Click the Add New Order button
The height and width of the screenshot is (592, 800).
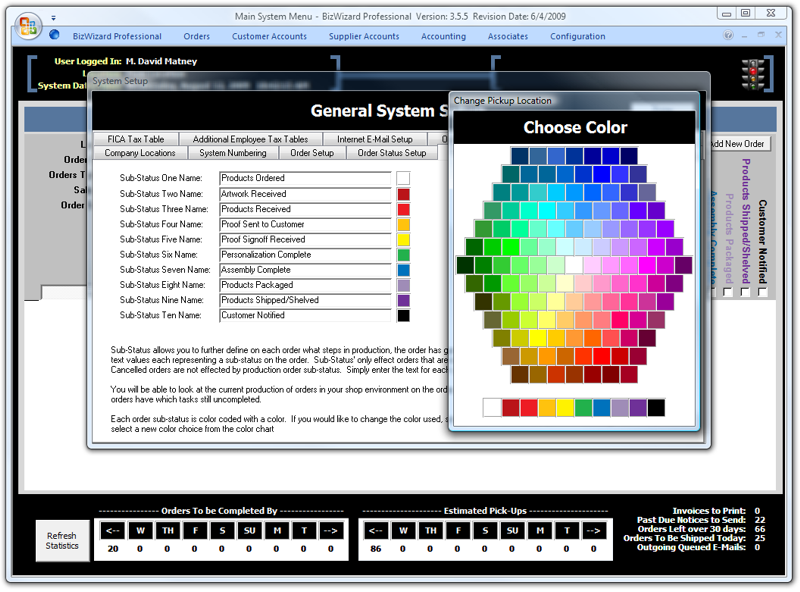click(739, 144)
